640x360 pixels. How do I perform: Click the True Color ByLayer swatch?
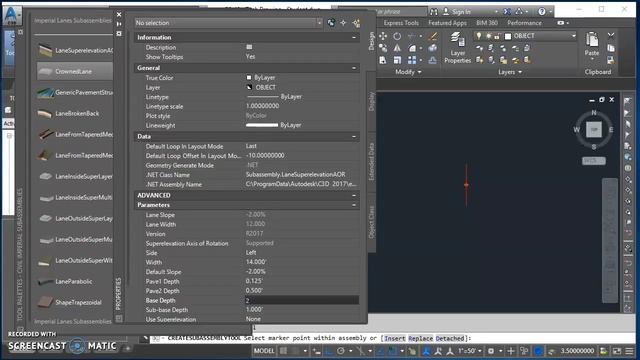pyautogui.click(x=249, y=77)
